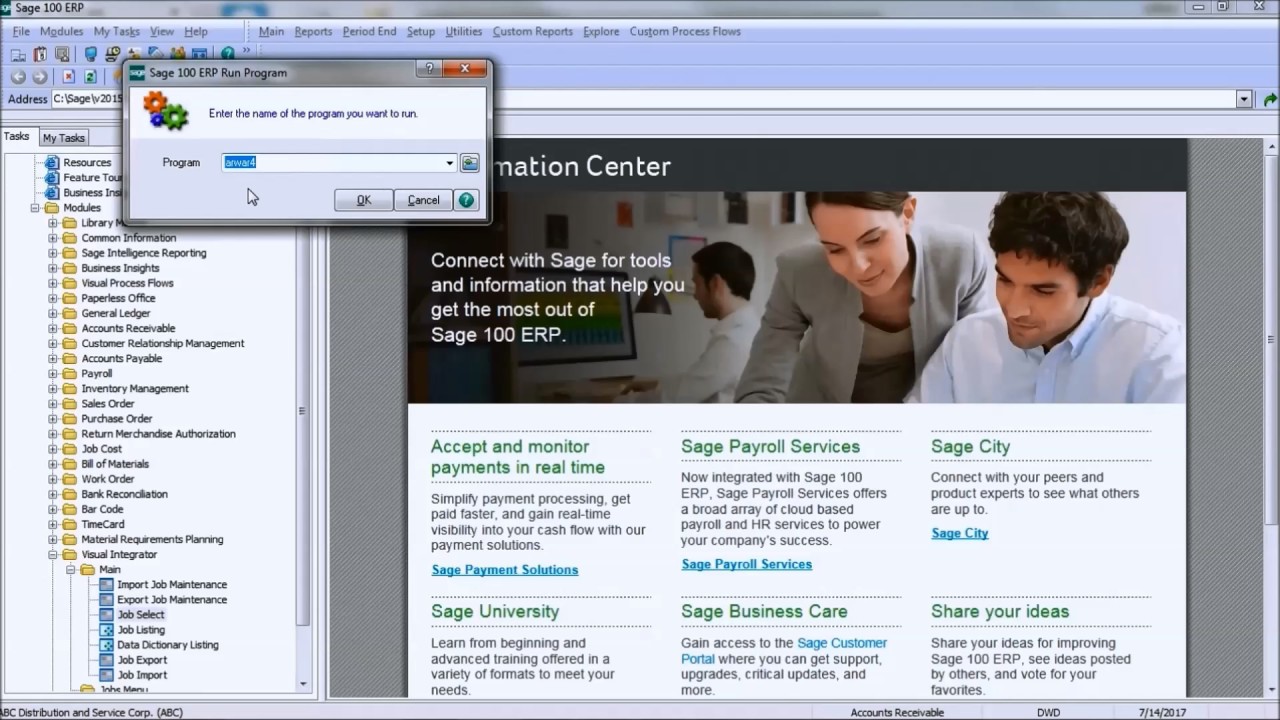Open the Sage City link

960,533
